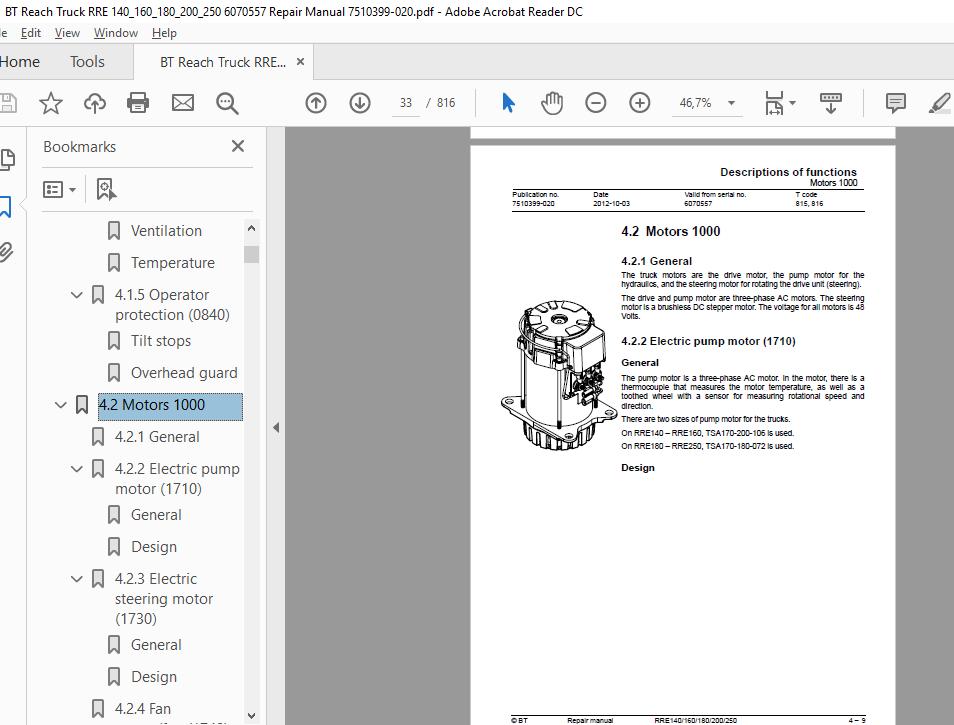Viewport: 954px width, 725px height.
Task: Add a sticky note comment
Action: 896,103
